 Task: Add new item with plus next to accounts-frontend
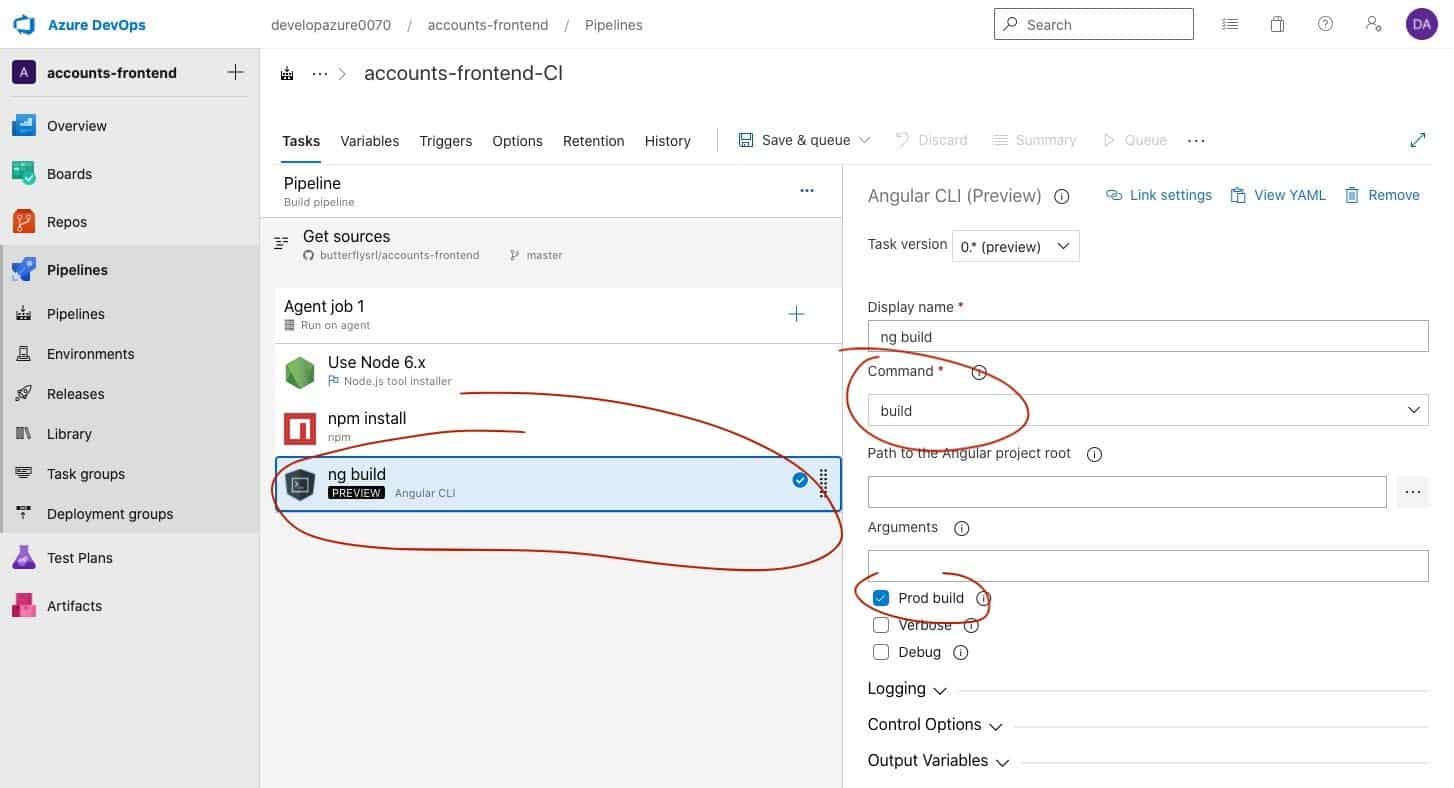point(235,72)
